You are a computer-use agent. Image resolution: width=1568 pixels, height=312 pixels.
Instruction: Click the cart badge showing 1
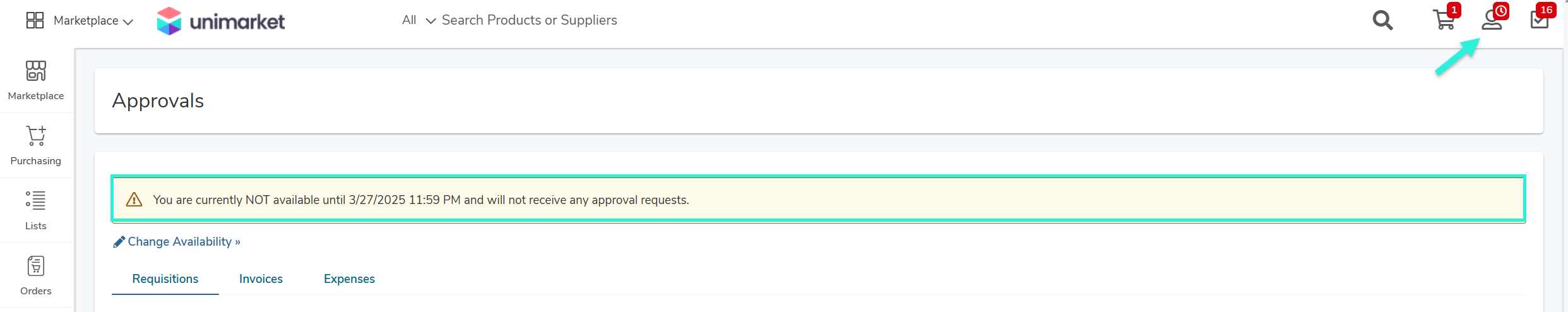(1454, 10)
